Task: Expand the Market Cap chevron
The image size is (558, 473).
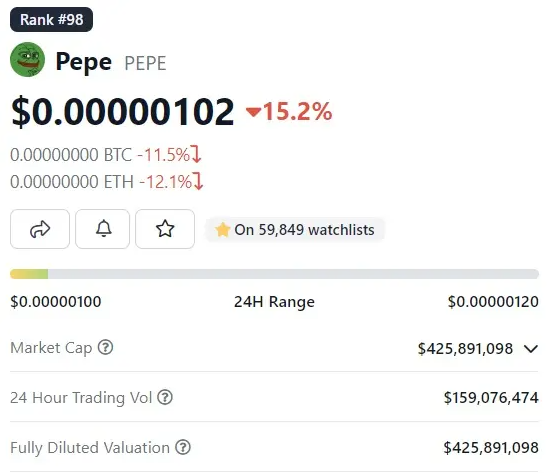Action: pos(531,348)
